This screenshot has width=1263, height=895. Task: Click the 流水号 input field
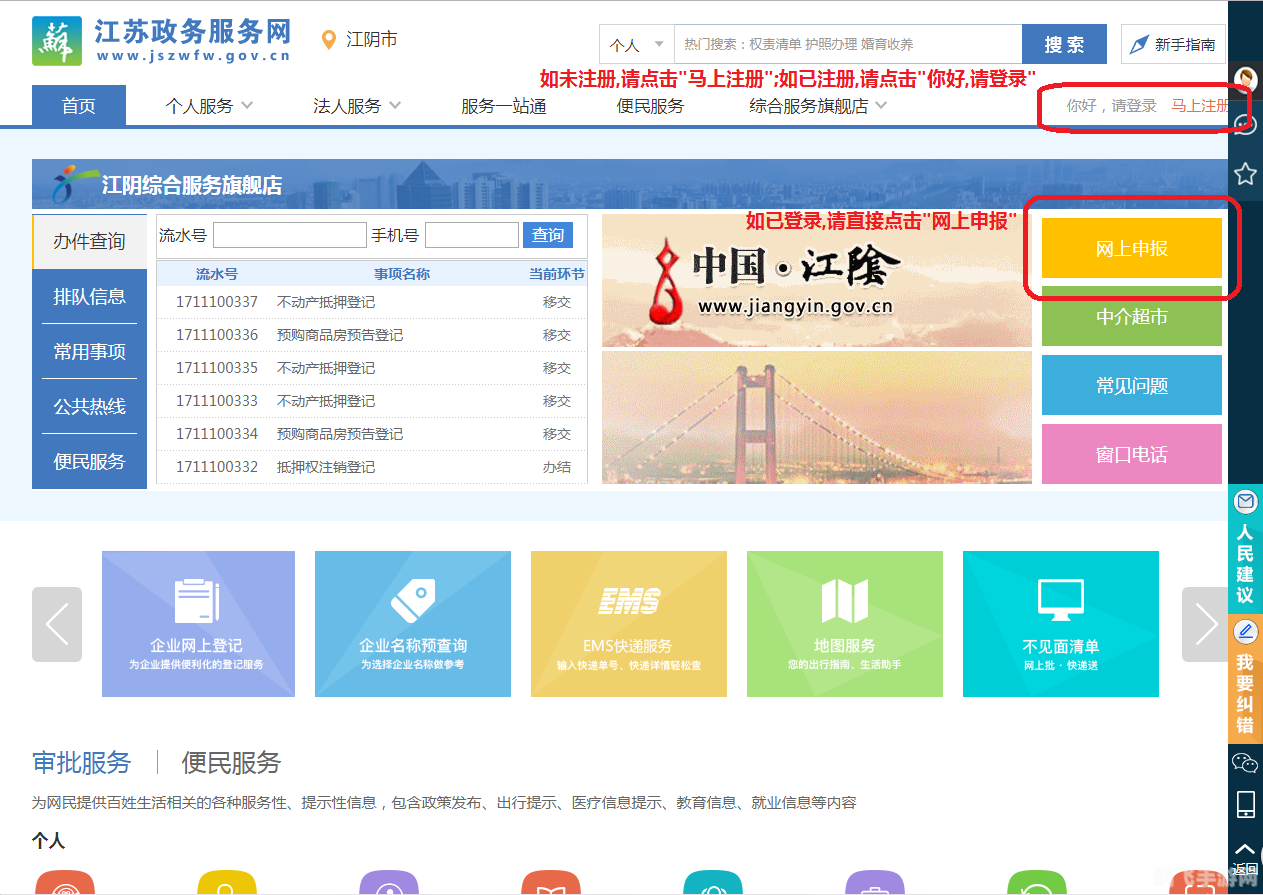coord(288,234)
